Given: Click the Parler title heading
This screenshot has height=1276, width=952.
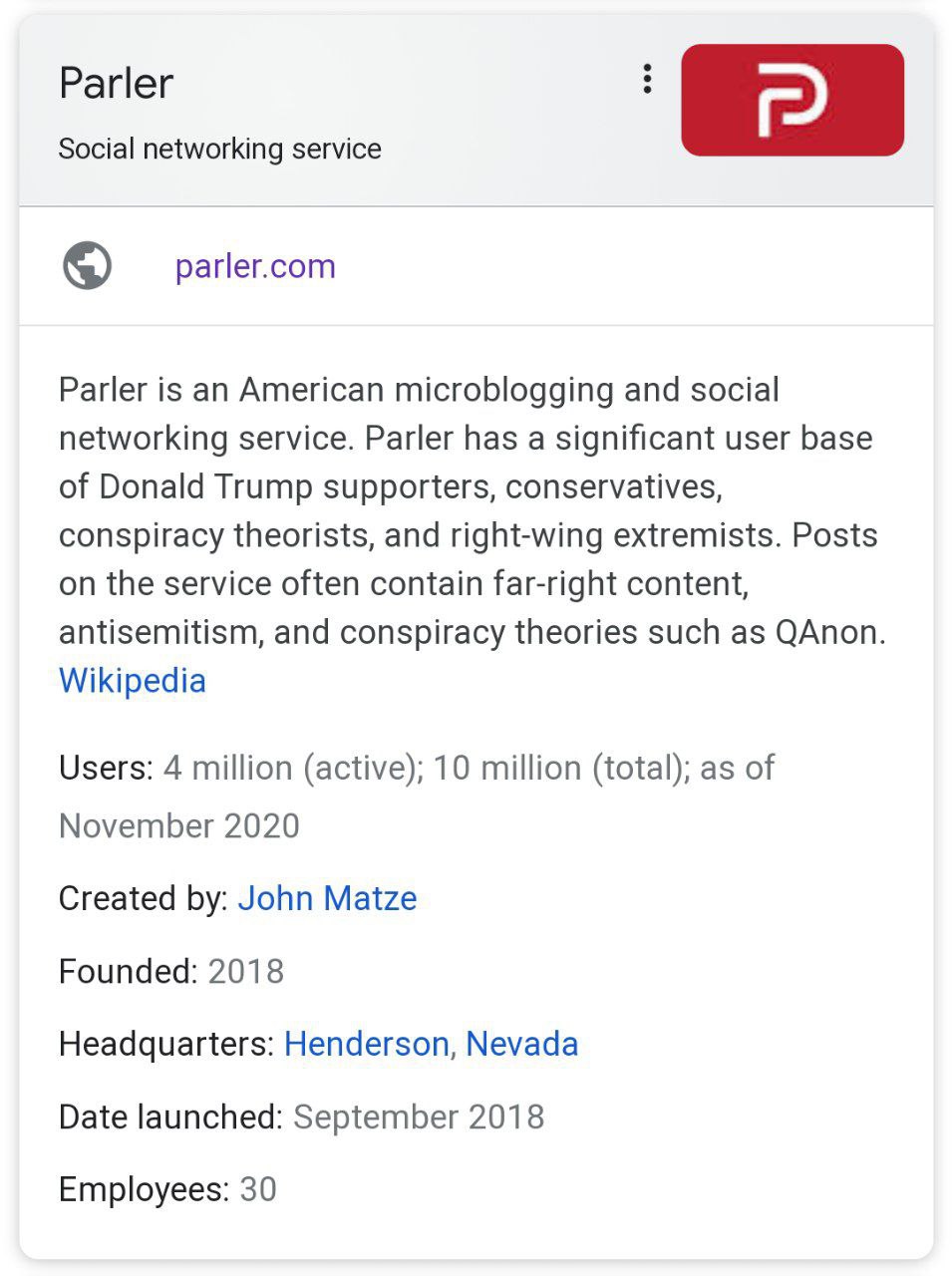Looking at the screenshot, I should coord(117,83).
